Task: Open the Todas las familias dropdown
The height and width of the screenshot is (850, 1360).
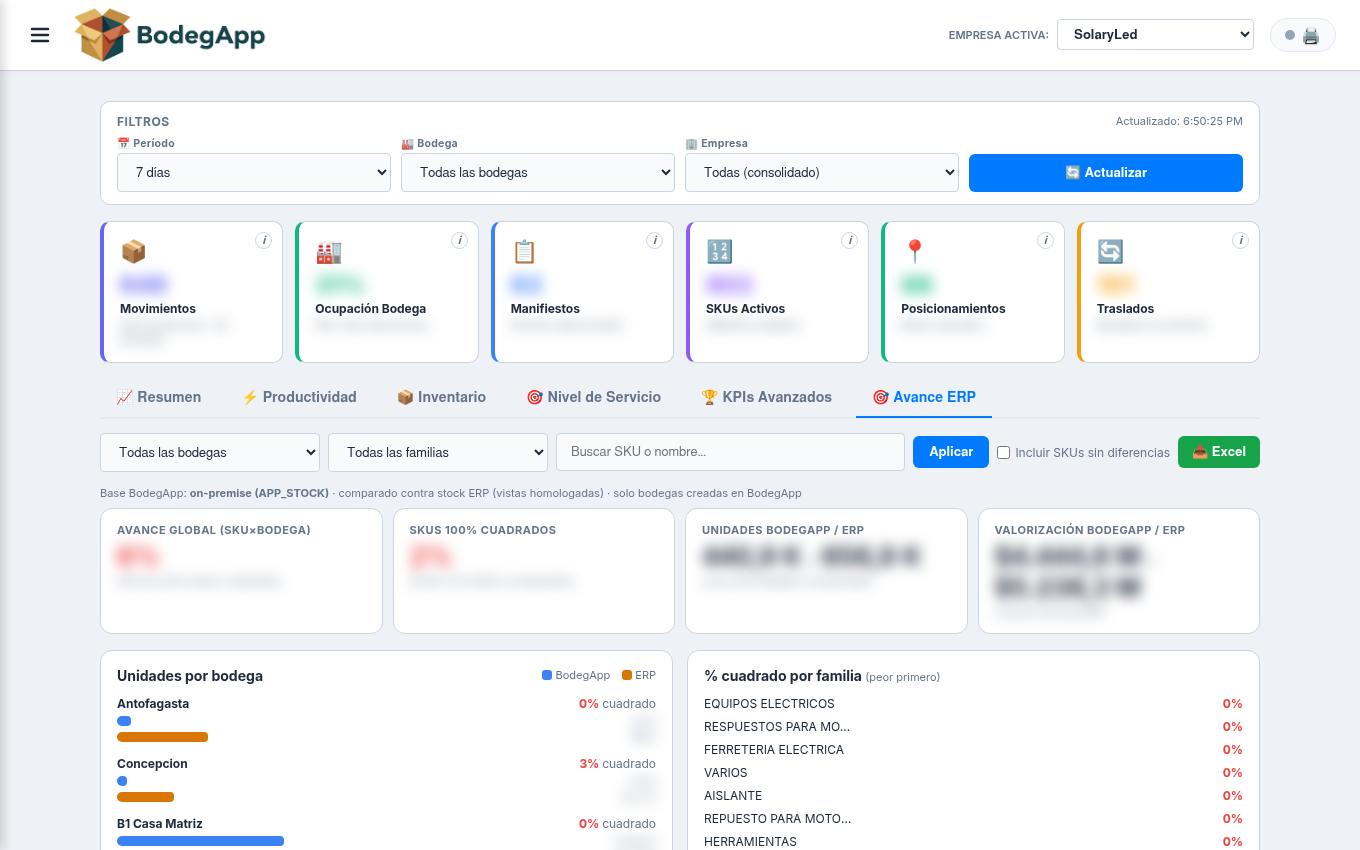Action: [x=438, y=452]
